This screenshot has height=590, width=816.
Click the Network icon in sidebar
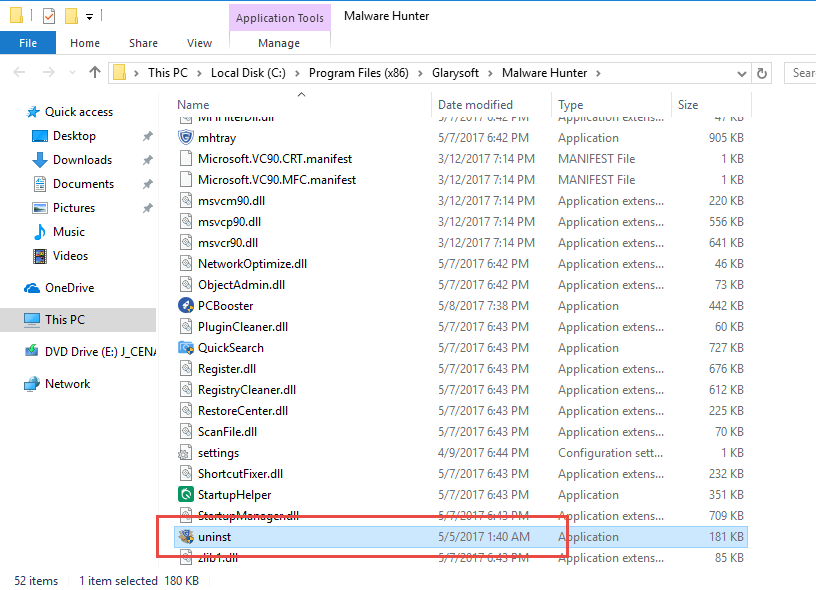click(x=32, y=384)
